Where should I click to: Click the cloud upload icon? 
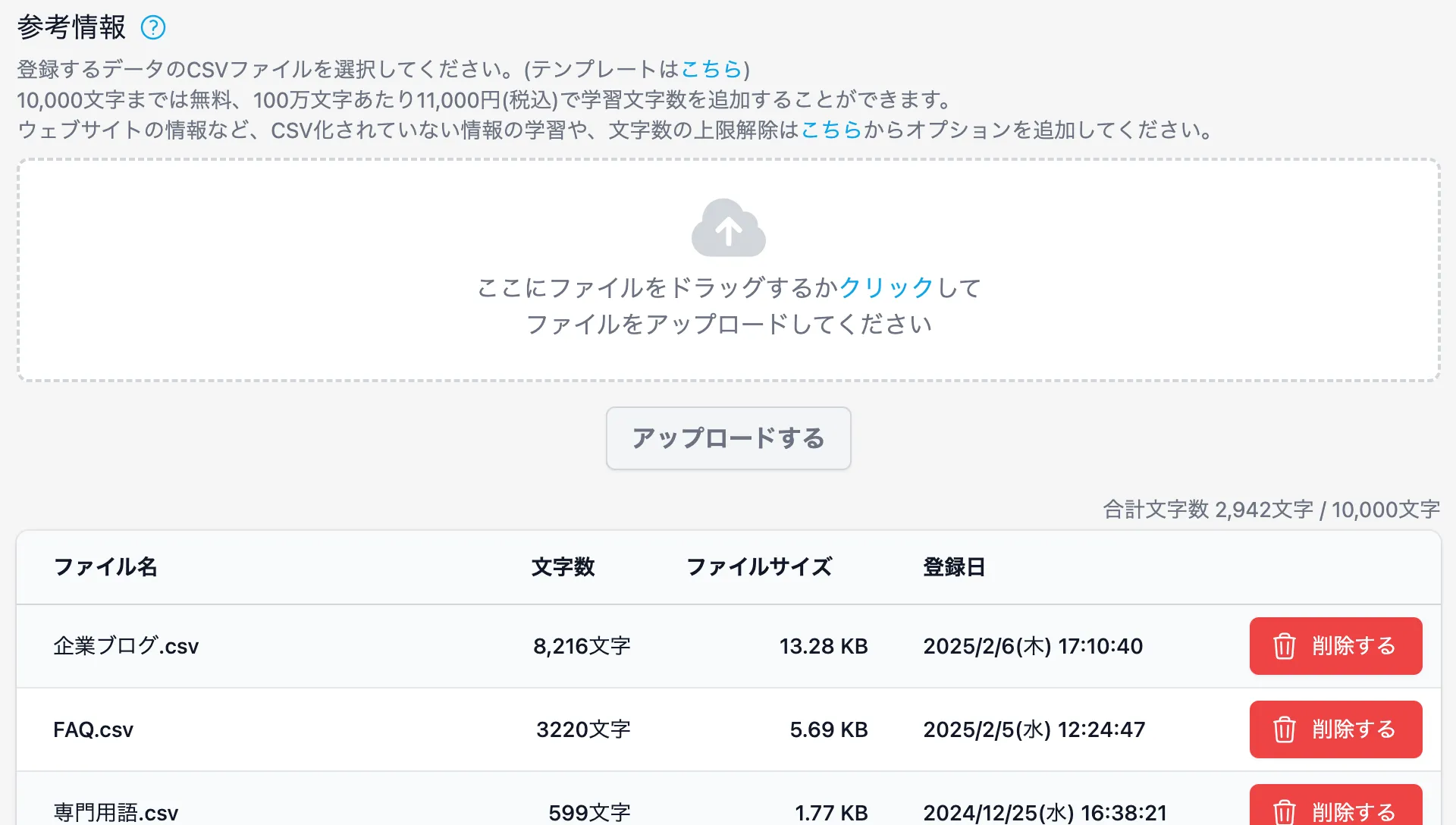click(729, 228)
